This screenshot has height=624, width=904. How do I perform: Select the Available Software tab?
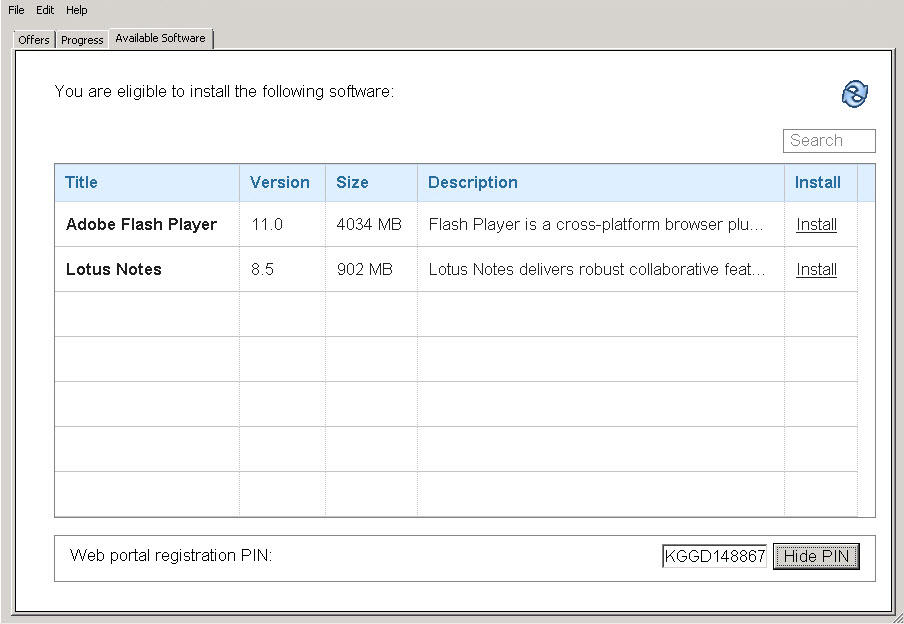[x=161, y=38]
